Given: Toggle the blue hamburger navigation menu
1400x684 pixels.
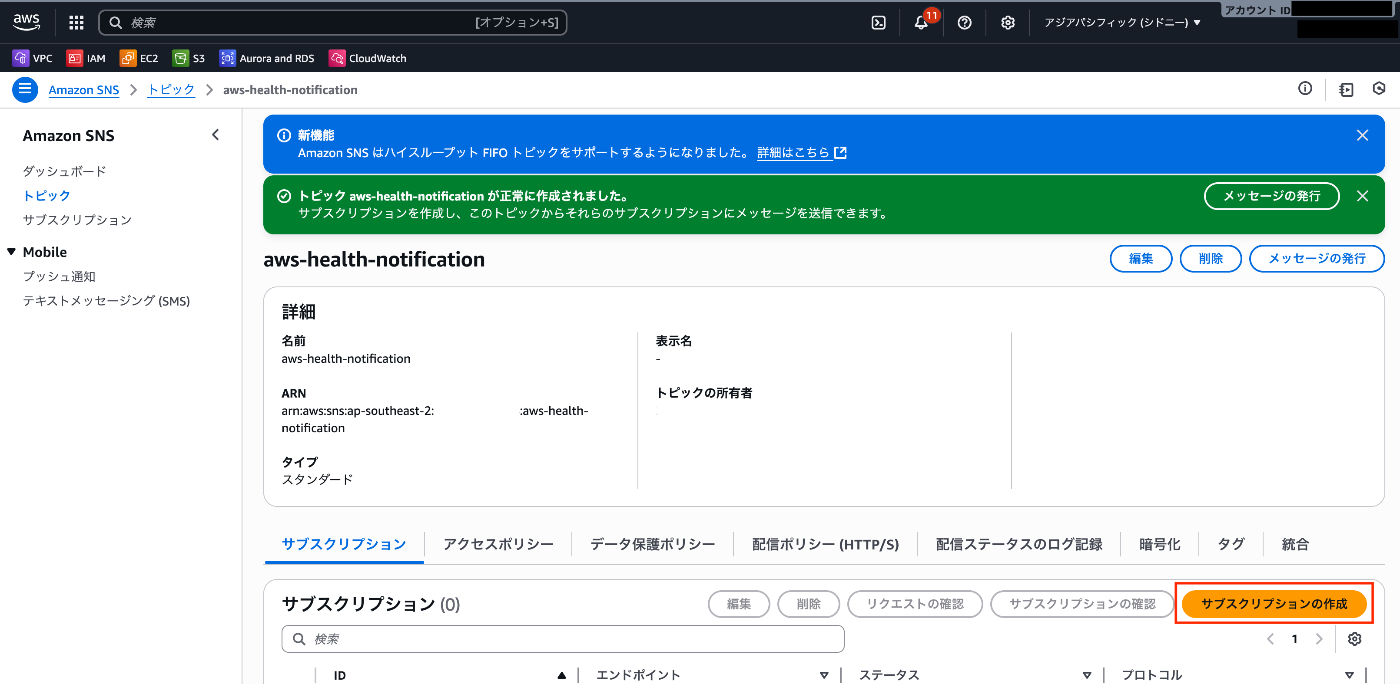Looking at the screenshot, I should click(25, 89).
